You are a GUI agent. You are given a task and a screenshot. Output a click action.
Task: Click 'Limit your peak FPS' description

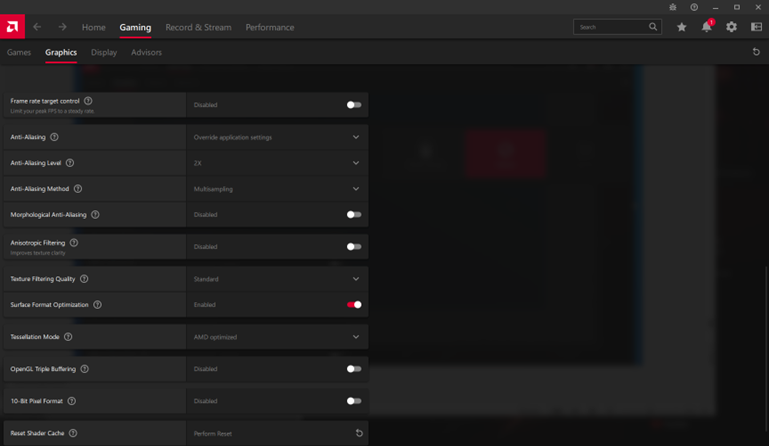[x=52, y=111]
